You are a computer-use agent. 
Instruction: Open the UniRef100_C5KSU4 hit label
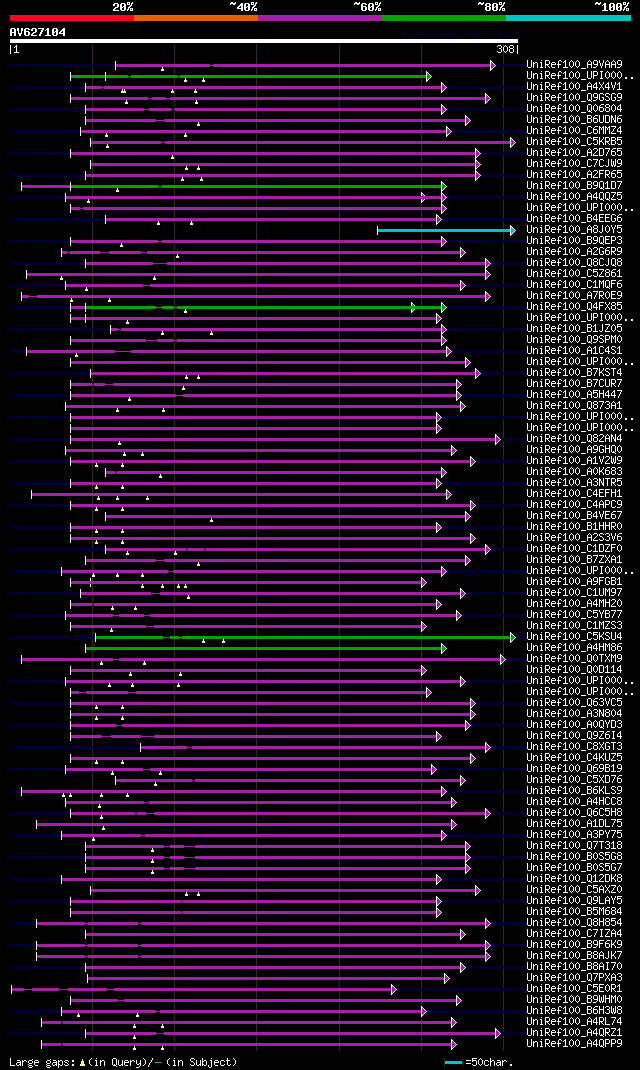[x=574, y=636]
